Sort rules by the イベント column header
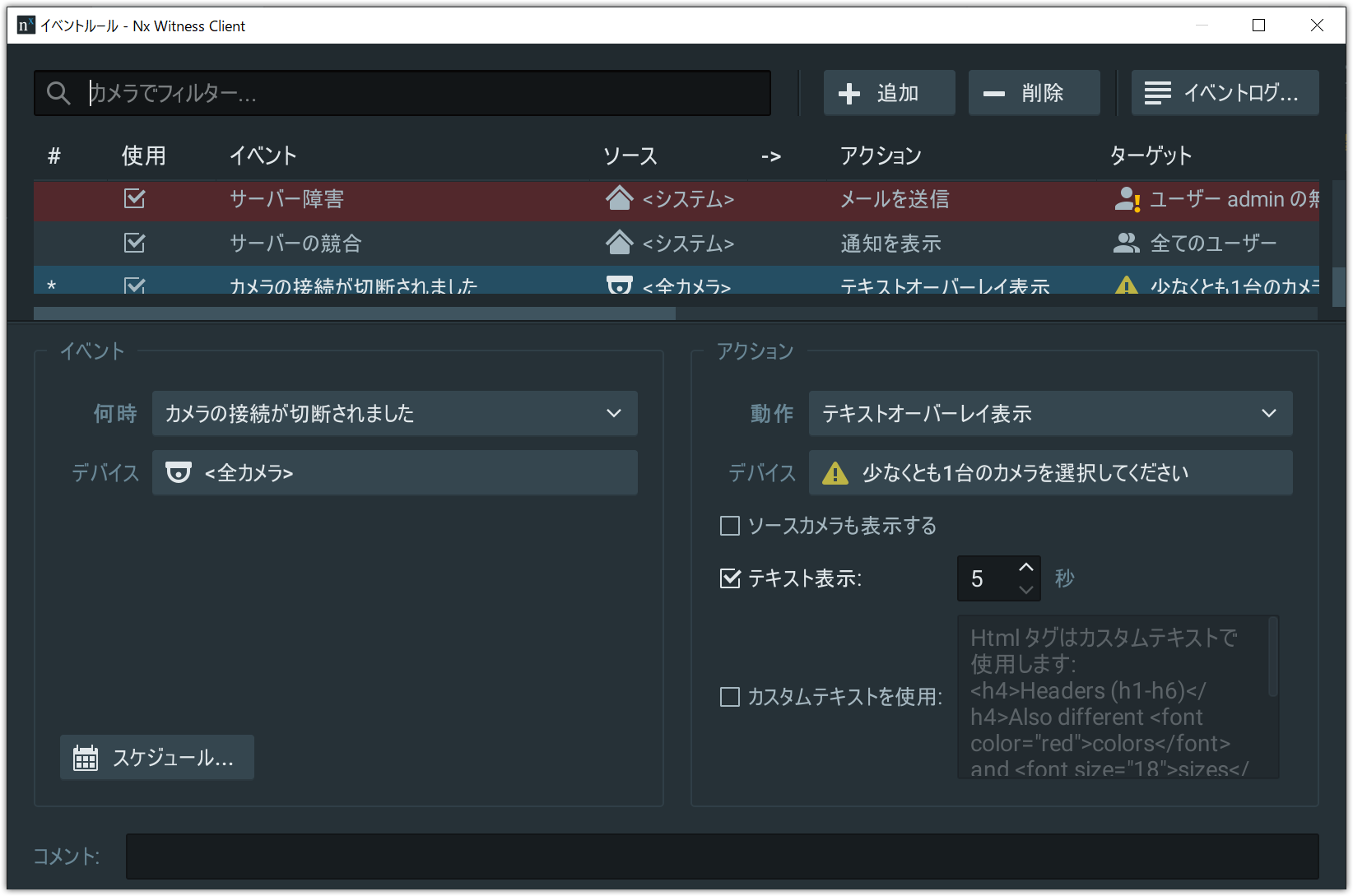Viewport: 1353px width, 896px height. pos(263,156)
